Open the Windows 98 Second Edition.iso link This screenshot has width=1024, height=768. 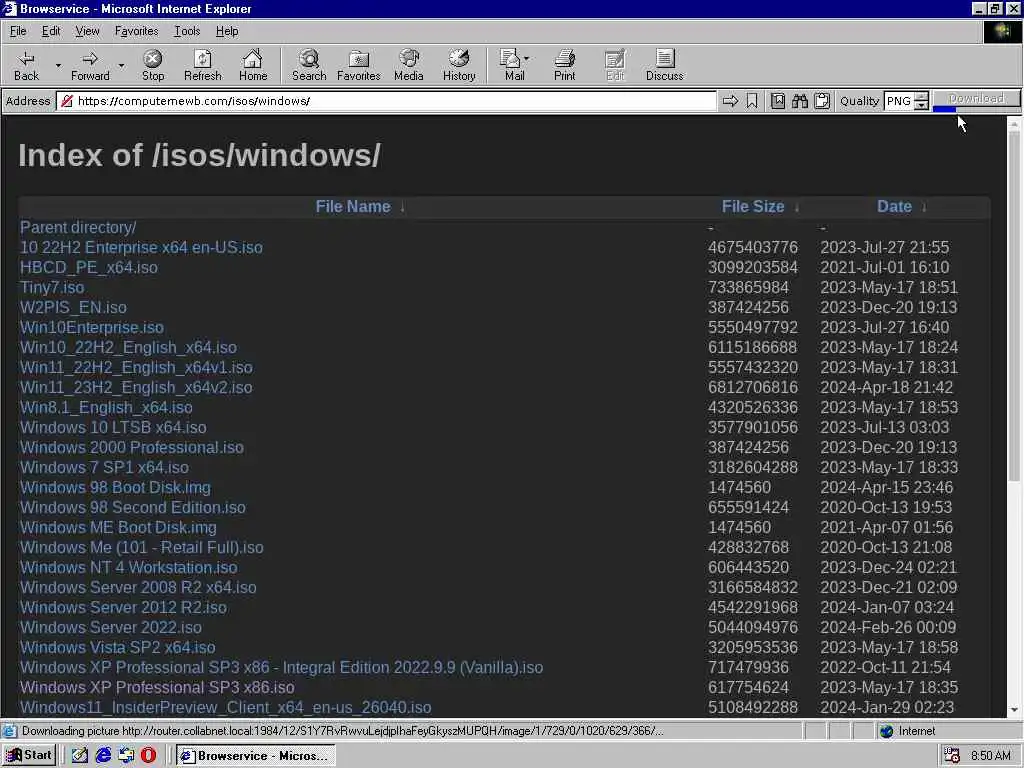[x=133, y=507]
